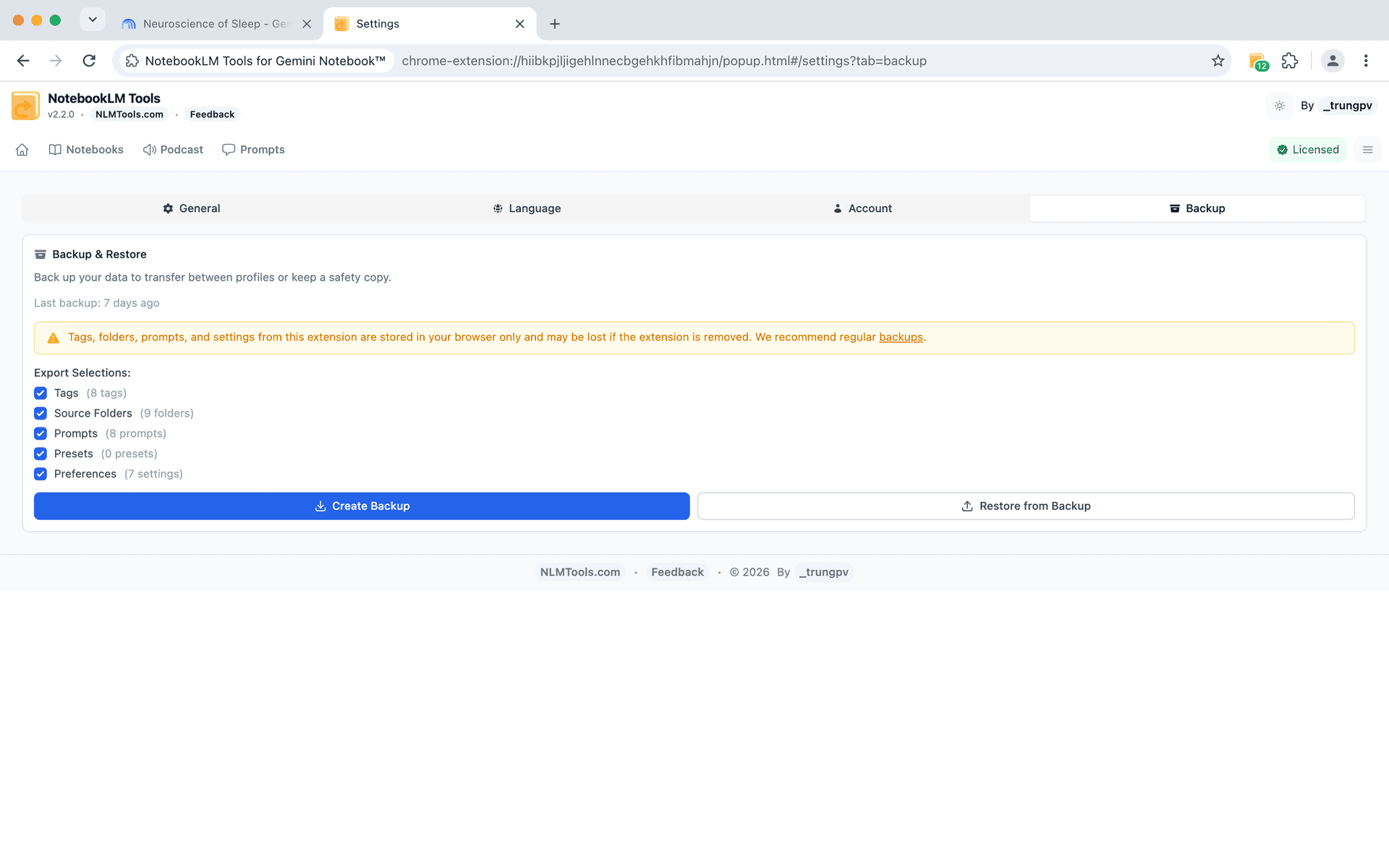The height and width of the screenshot is (868, 1389).
Task: Close the Settings tab
Action: pos(519,24)
